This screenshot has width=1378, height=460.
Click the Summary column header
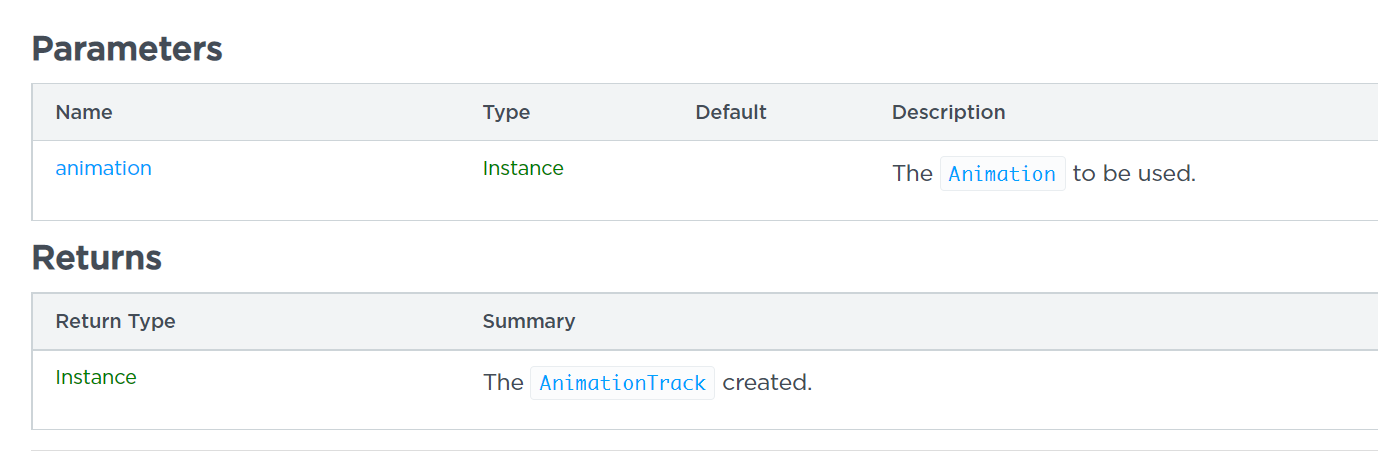528,321
